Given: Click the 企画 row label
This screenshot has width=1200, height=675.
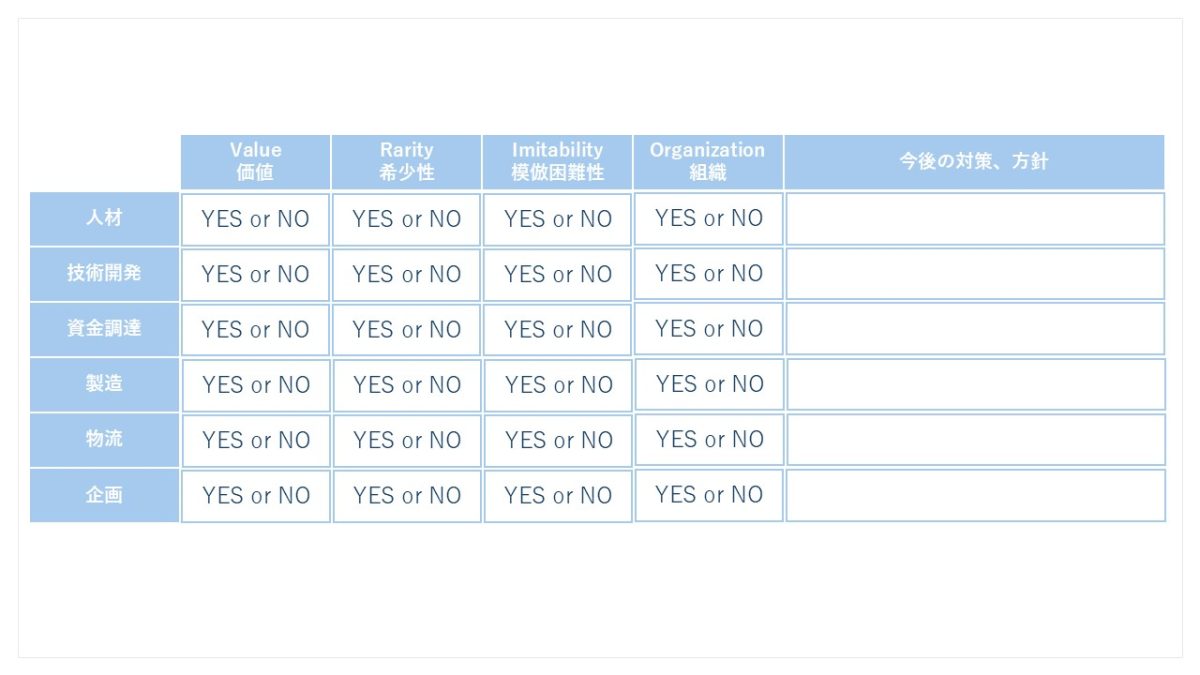Looking at the screenshot, I should coord(104,495).
